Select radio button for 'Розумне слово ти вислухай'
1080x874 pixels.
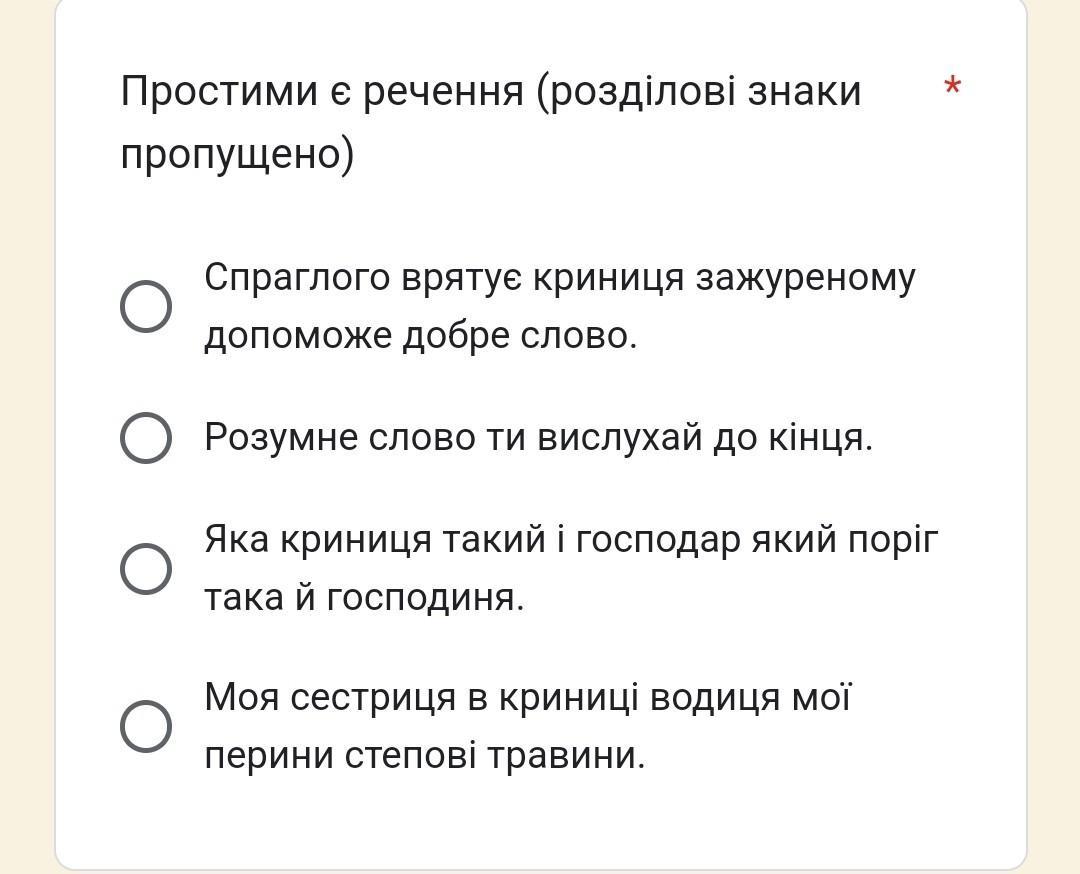[x=146, y=437]
